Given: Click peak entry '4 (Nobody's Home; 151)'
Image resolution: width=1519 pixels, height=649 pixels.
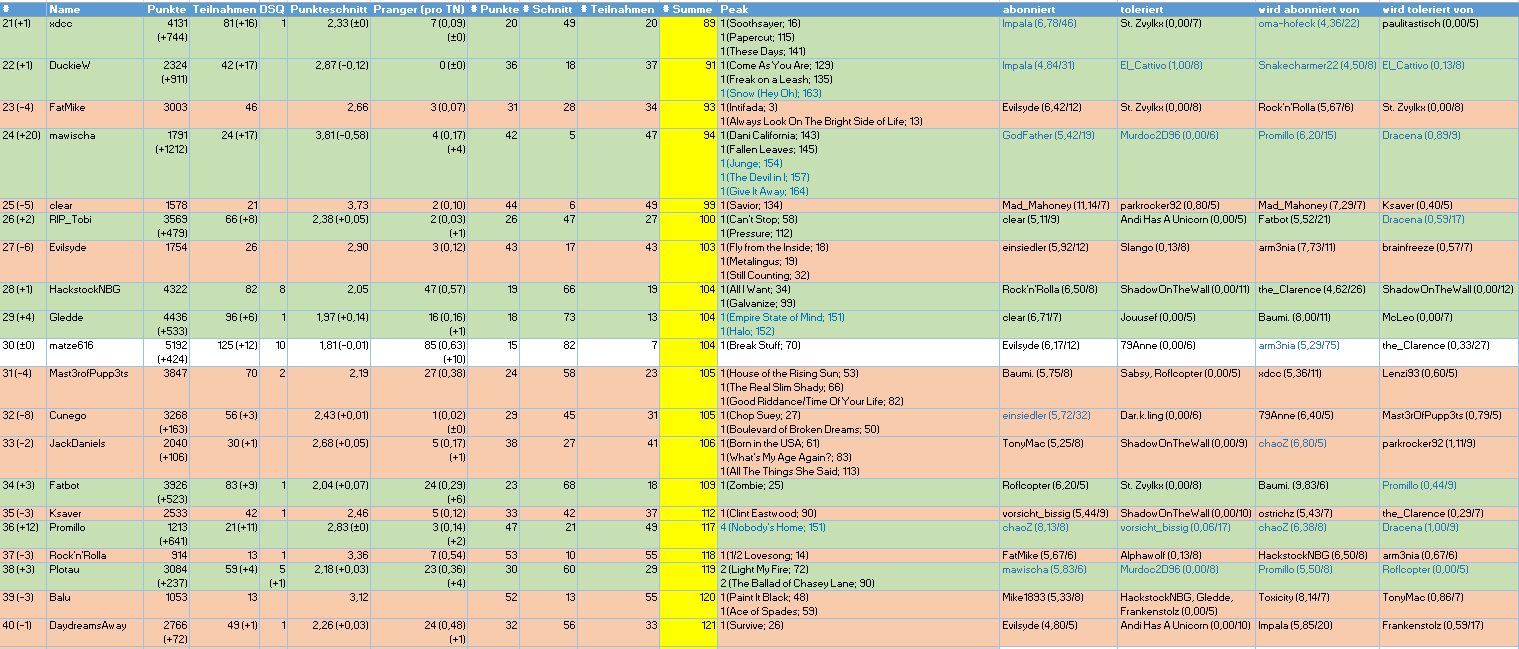Looking at the screenshot, I should (773, 527).
